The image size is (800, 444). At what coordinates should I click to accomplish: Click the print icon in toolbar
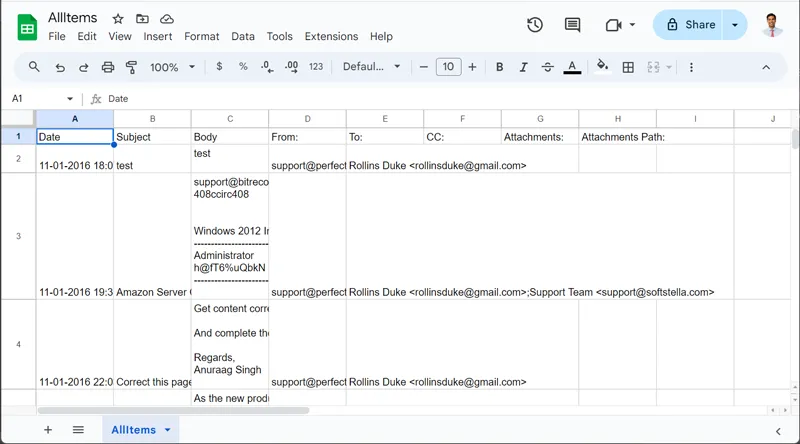coord(108,67)
